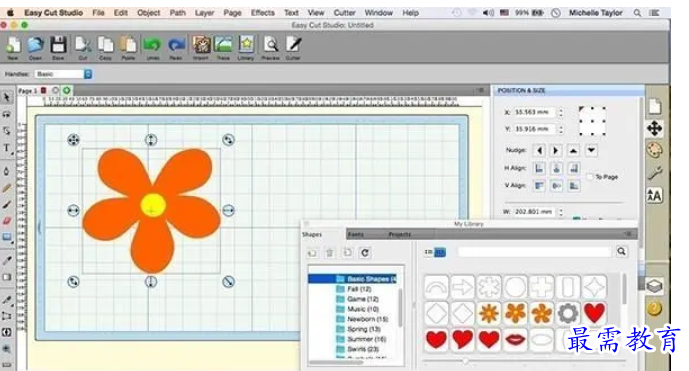
Task: Open the Layers panel icon
Action: click(655, 287)
